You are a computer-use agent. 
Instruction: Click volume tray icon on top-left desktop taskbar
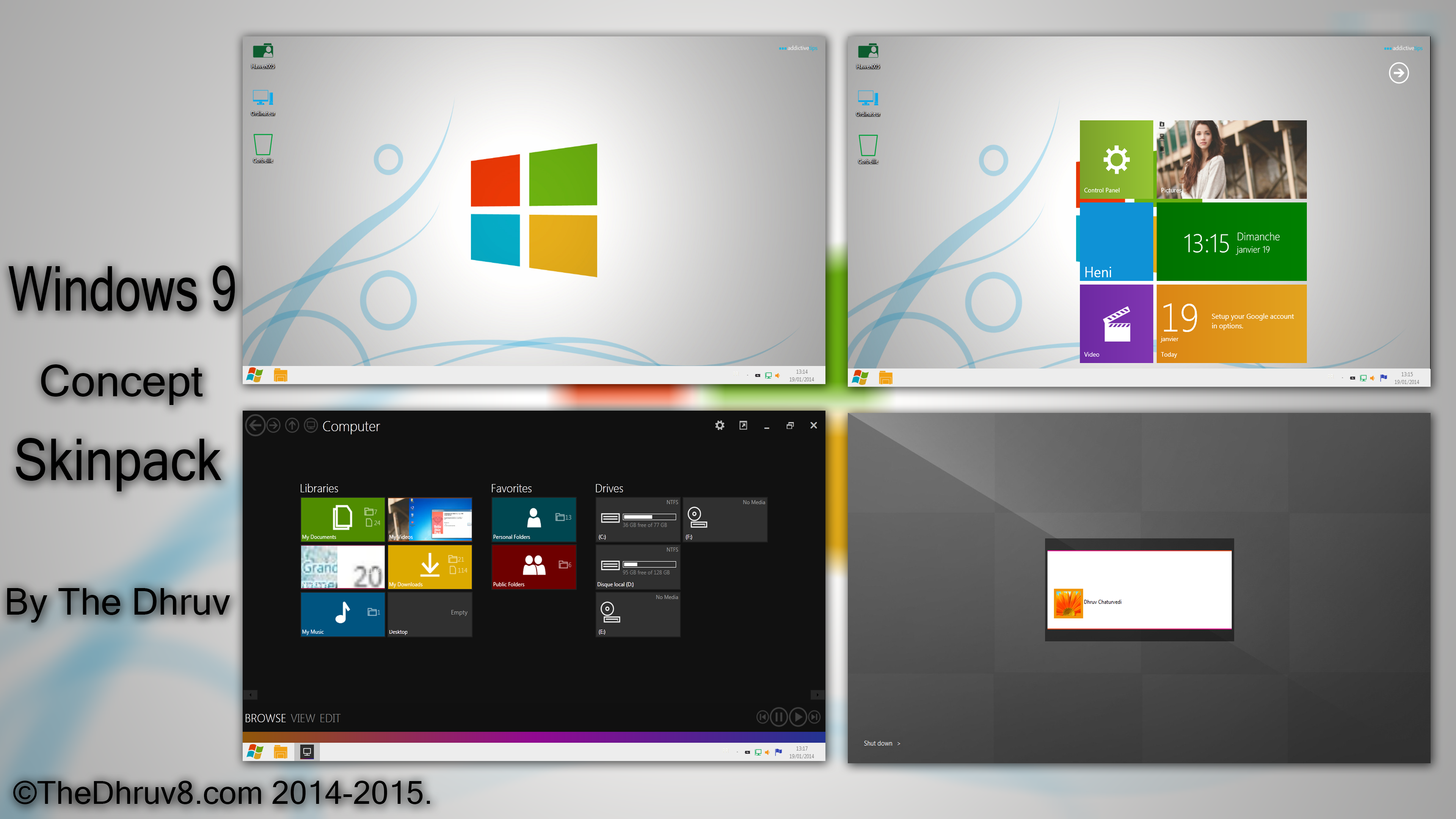coord(778,375)
